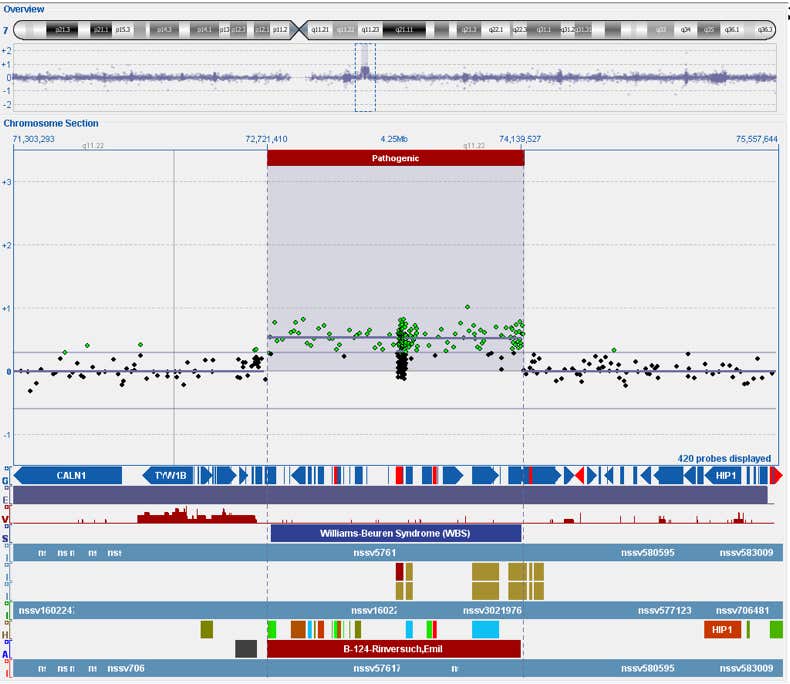Click the H track label
The height and width of the screenshot is (684, 790).
click(6, 635)
